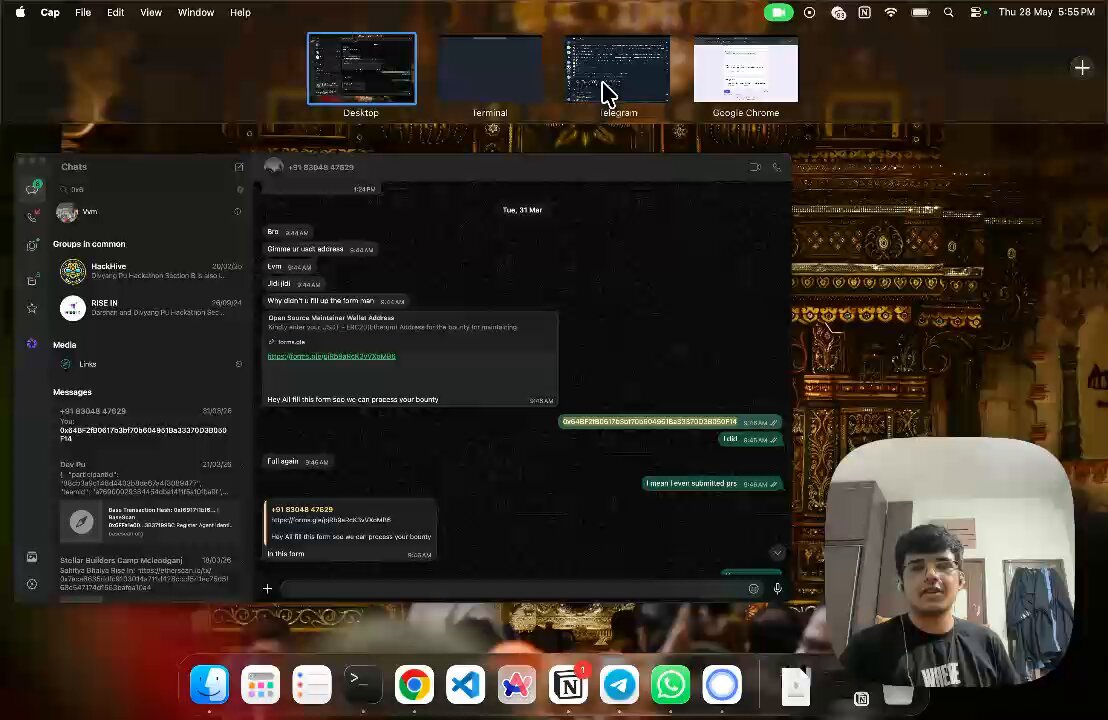Switch to the Google Chrome space thumbnail
The image size is (1108, 720).
(x=745, y=69)
